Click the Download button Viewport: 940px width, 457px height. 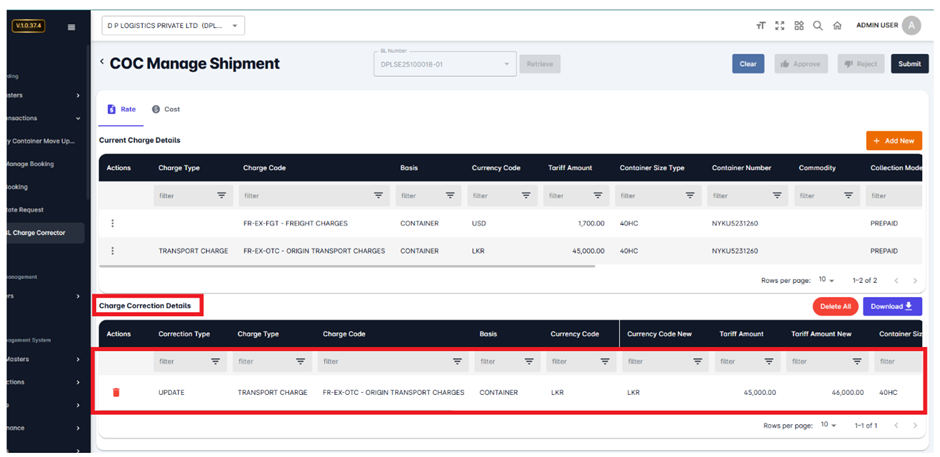click(892, 307)
